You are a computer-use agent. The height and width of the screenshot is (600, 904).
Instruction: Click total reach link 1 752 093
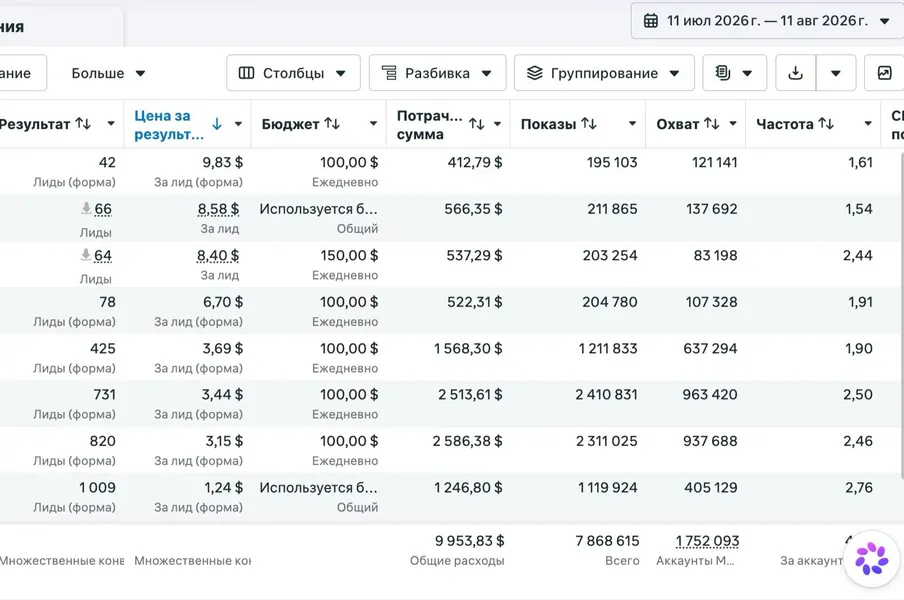pos(707,541)
